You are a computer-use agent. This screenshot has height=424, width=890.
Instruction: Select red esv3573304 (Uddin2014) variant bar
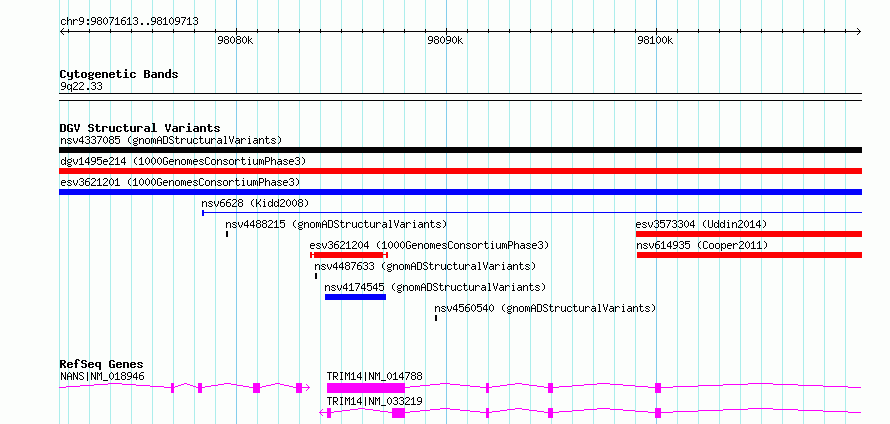pyautogui.click(x=749, y=234)
